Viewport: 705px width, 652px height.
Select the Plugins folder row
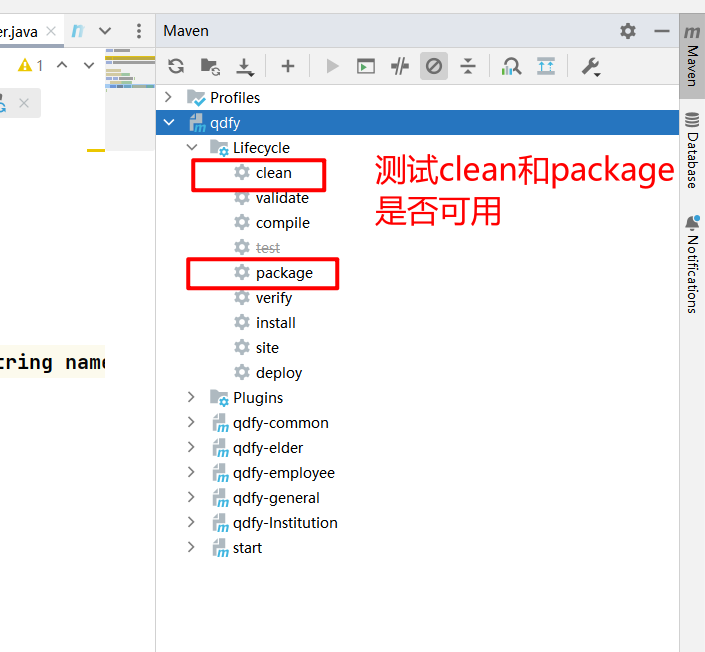pyautogui.click(x=417, y=397)
